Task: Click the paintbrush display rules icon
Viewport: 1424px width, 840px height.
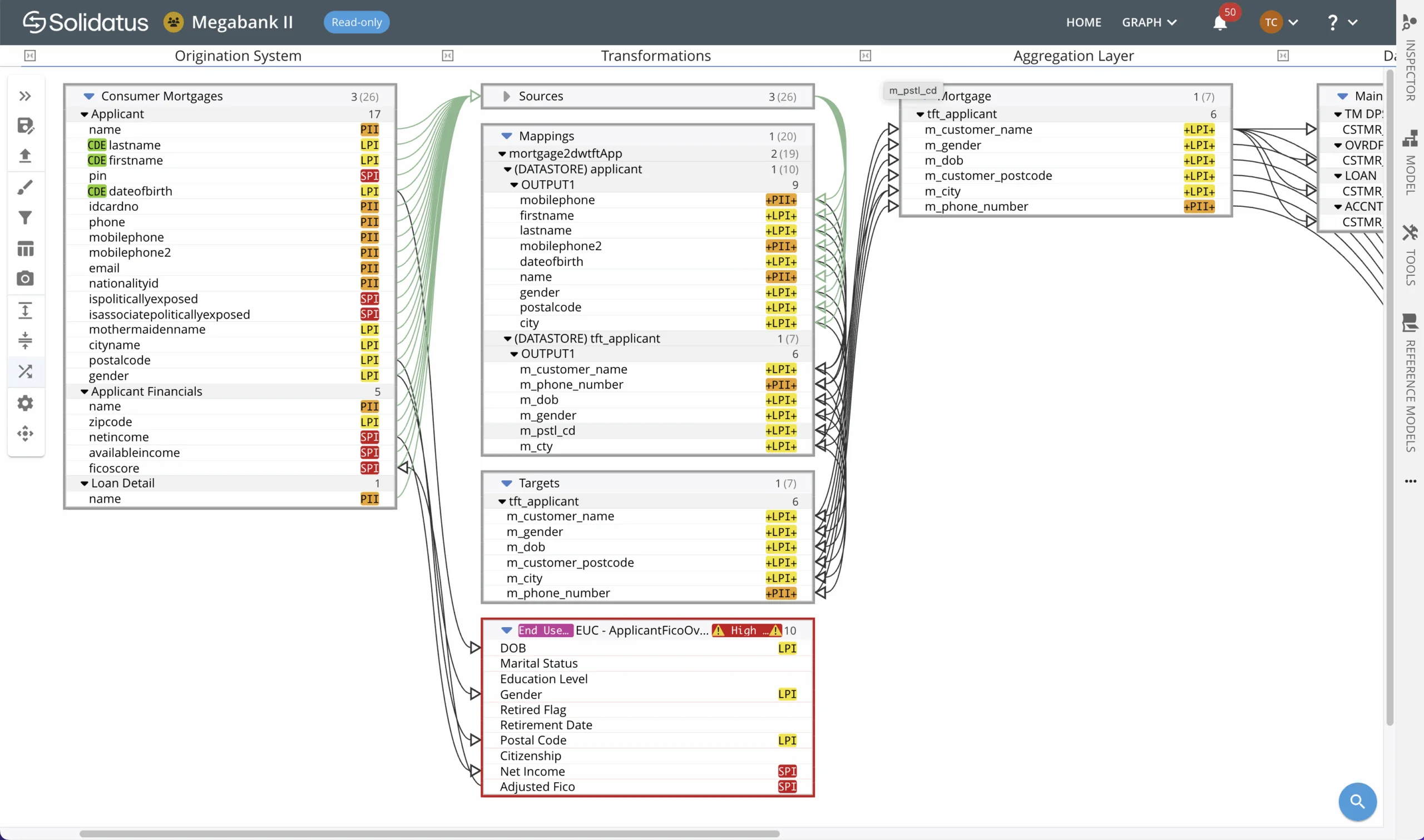Action: pos(25,187)
